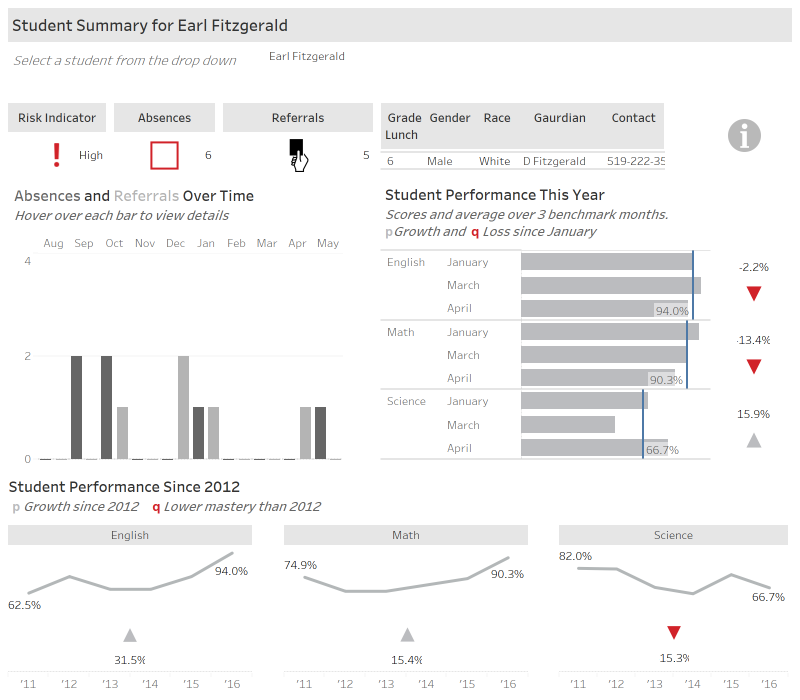The height and width of the screenshot is (700, 800).
Task: Click the English April 94.0% performance bar
Action: click(x=604, y=309)
